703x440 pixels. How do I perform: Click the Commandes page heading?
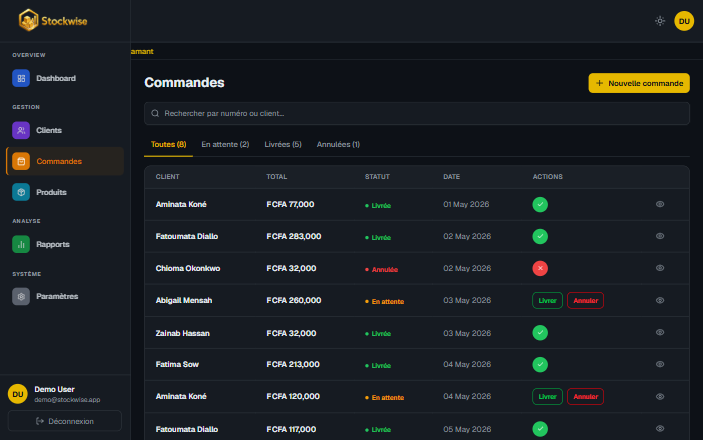coord(184,83)
